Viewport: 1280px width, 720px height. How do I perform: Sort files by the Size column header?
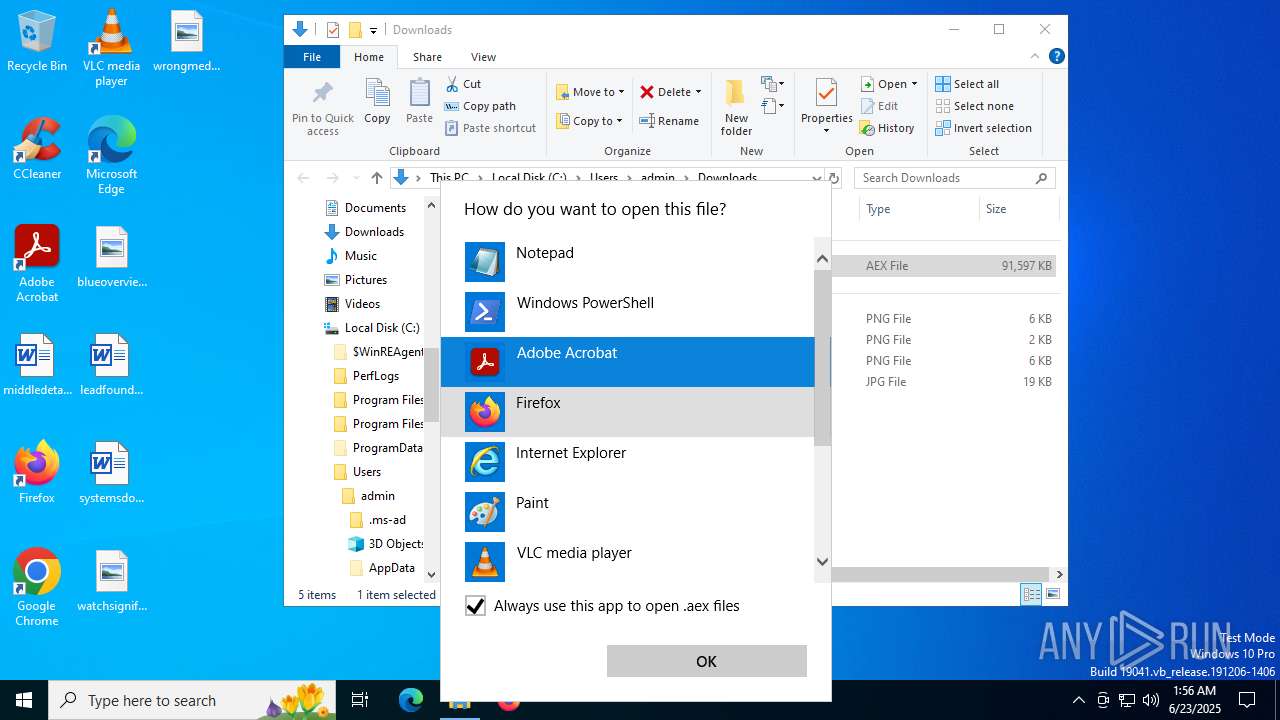click(x=1018, y=209)
